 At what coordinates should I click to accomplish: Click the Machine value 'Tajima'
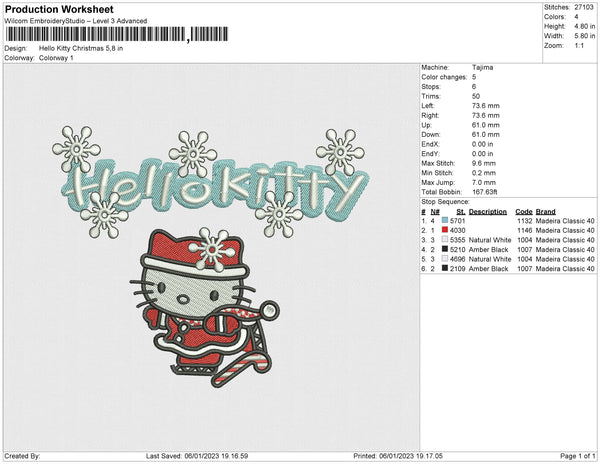[x=483, y=67]
